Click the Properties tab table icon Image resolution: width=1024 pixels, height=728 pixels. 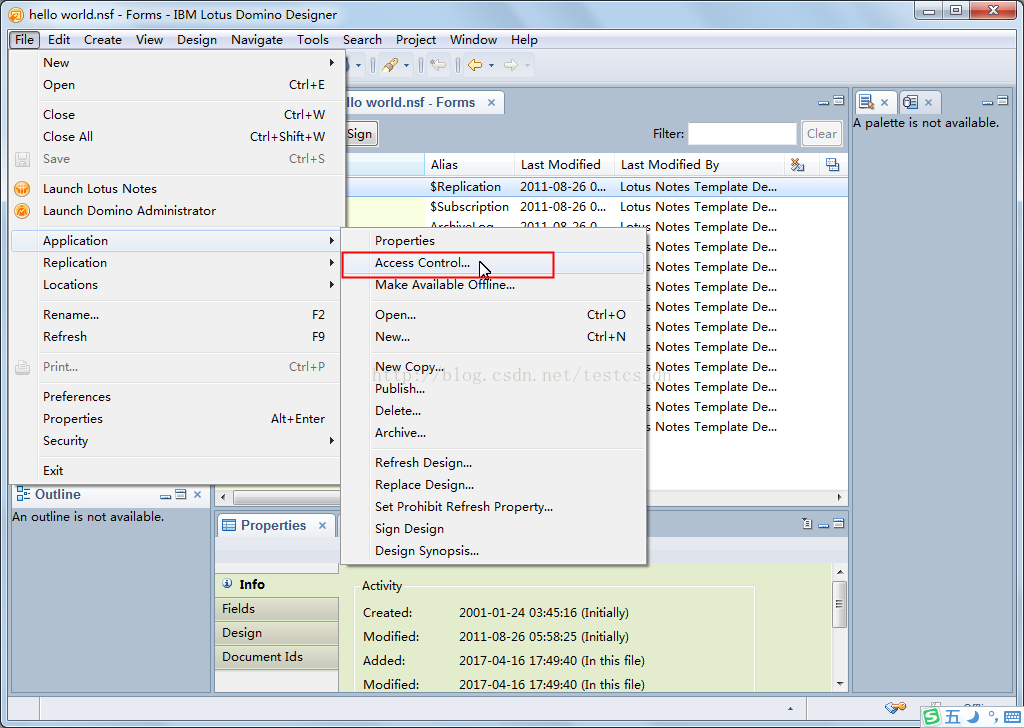pyautogui.click(x=229, y=526)
